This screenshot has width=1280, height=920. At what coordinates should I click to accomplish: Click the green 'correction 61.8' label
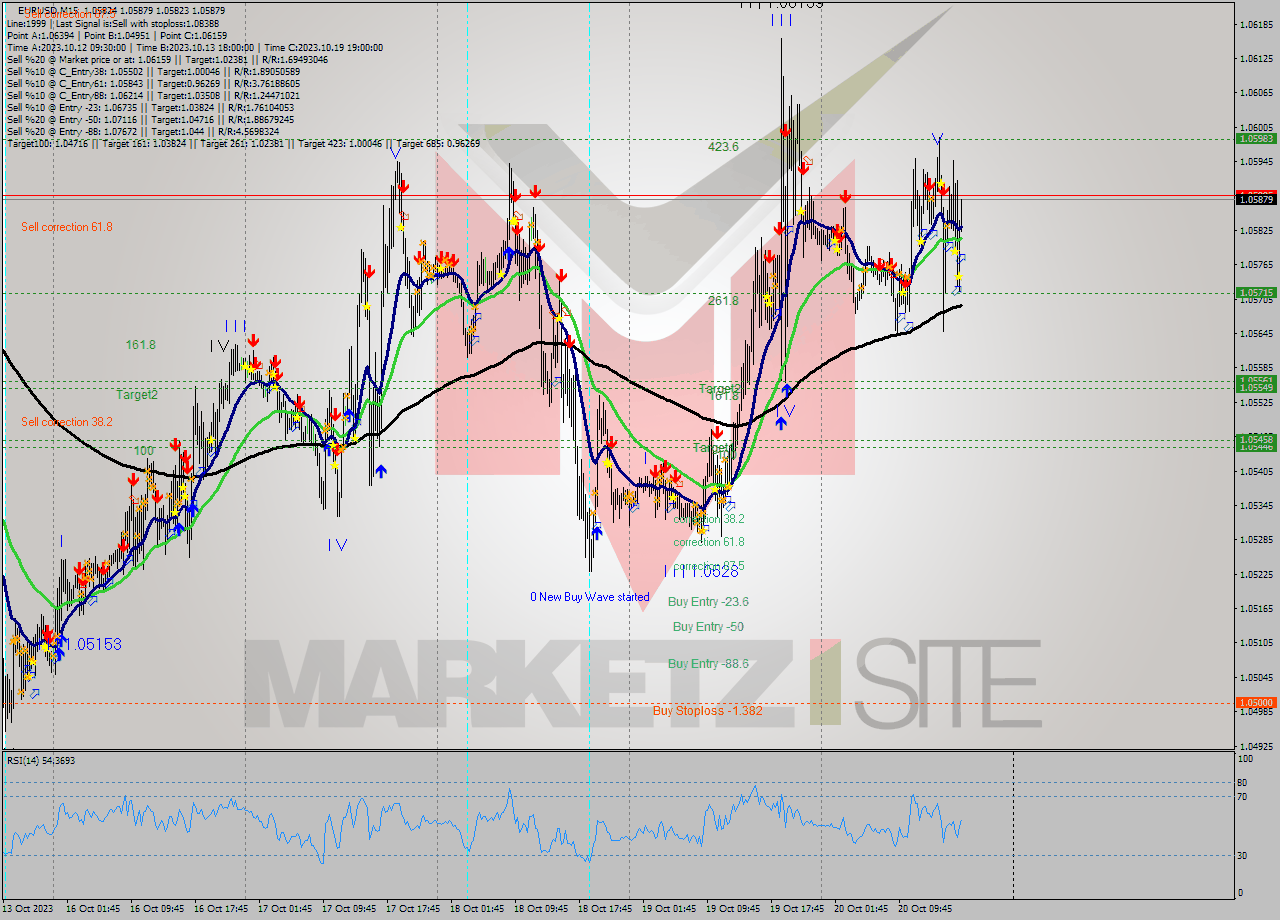[709, 542]
